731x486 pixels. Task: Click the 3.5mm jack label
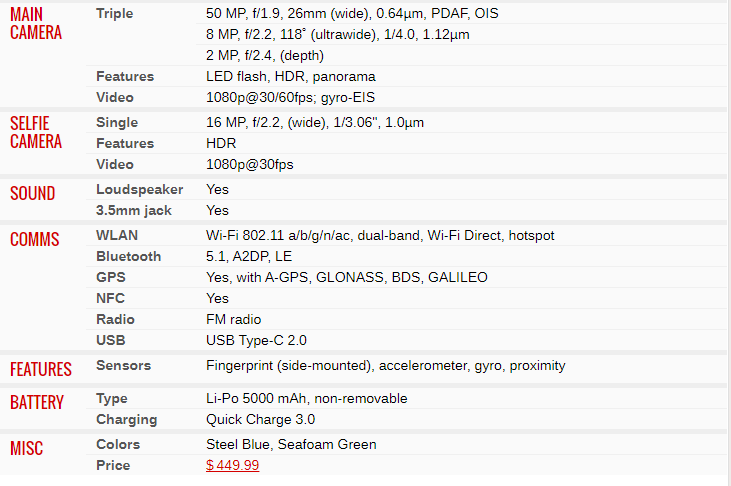point(134,210)
